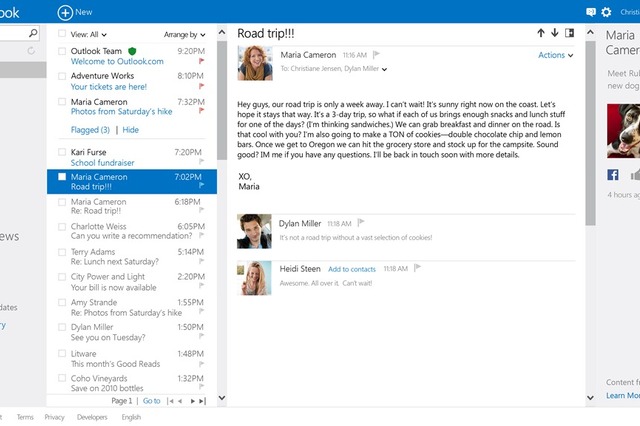Viewport: 640px width, 426px height.
Task: Flag the Kari Furse School fundraiser email
Action: tap(201, 162)
